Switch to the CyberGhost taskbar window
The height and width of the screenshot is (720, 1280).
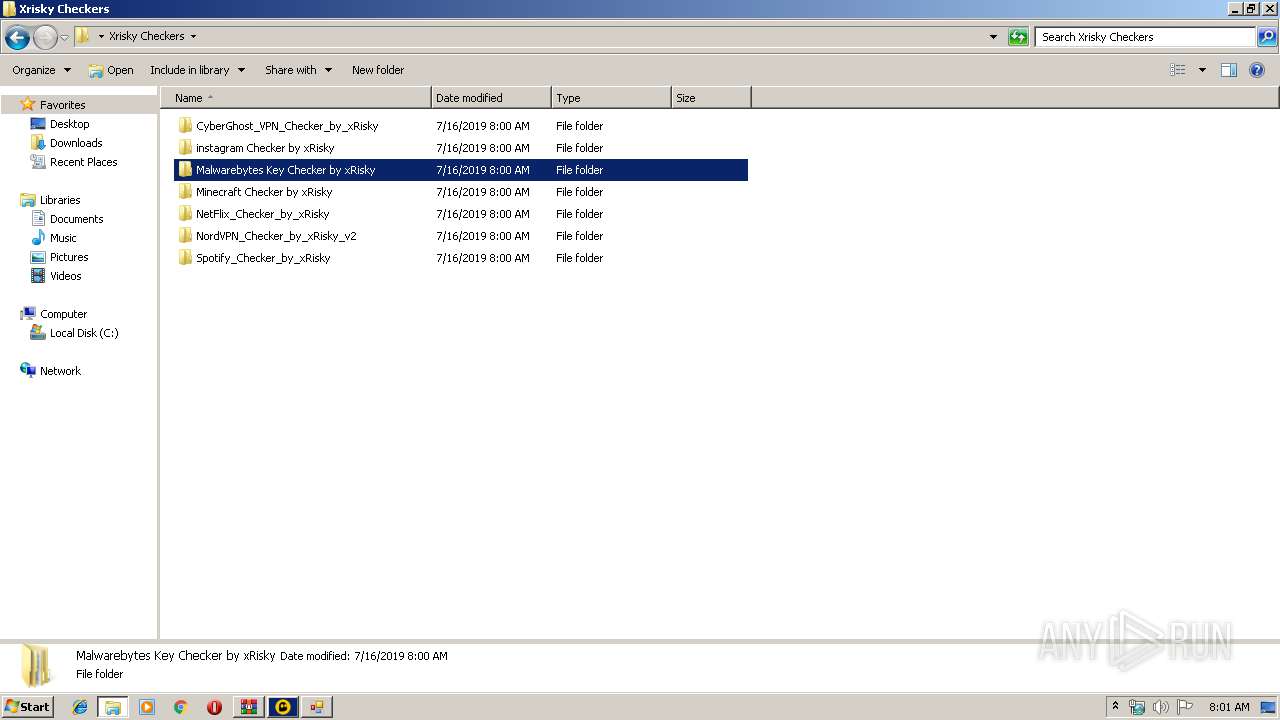283,707
